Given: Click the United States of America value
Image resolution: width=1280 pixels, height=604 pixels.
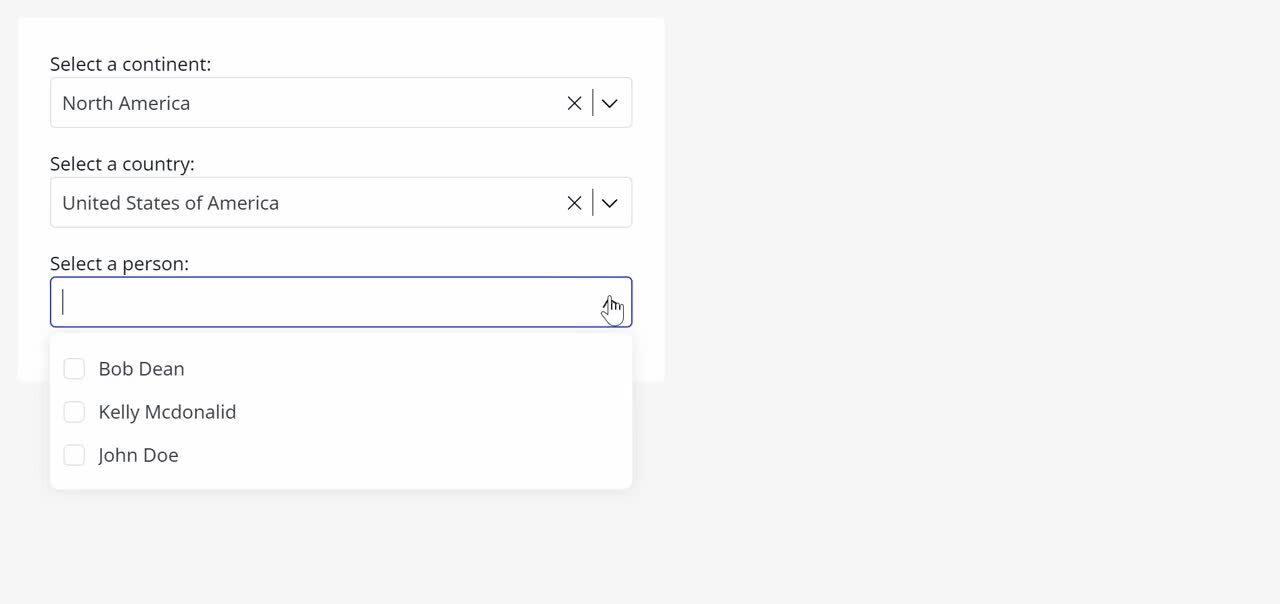Looking at the screenshot, I should pos(171,203).
